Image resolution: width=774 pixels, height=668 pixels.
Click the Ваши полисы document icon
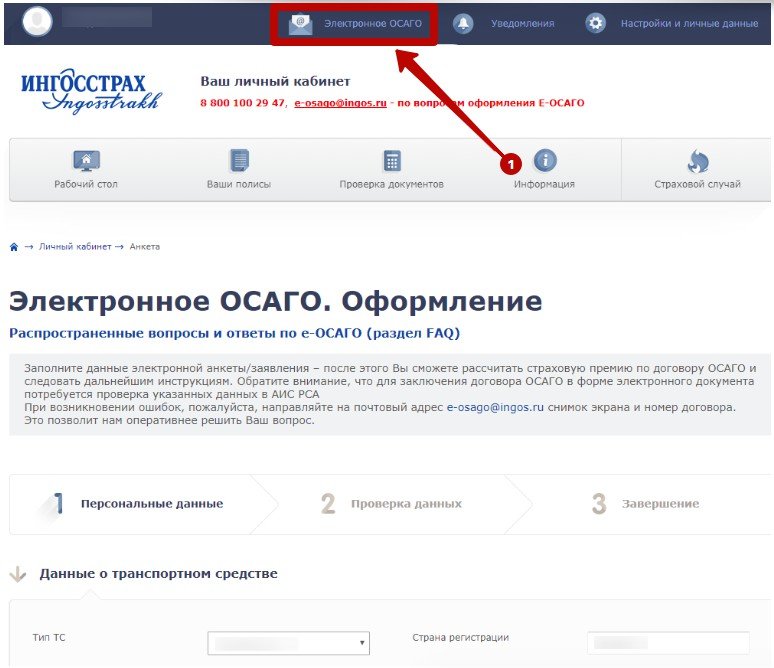239,161
